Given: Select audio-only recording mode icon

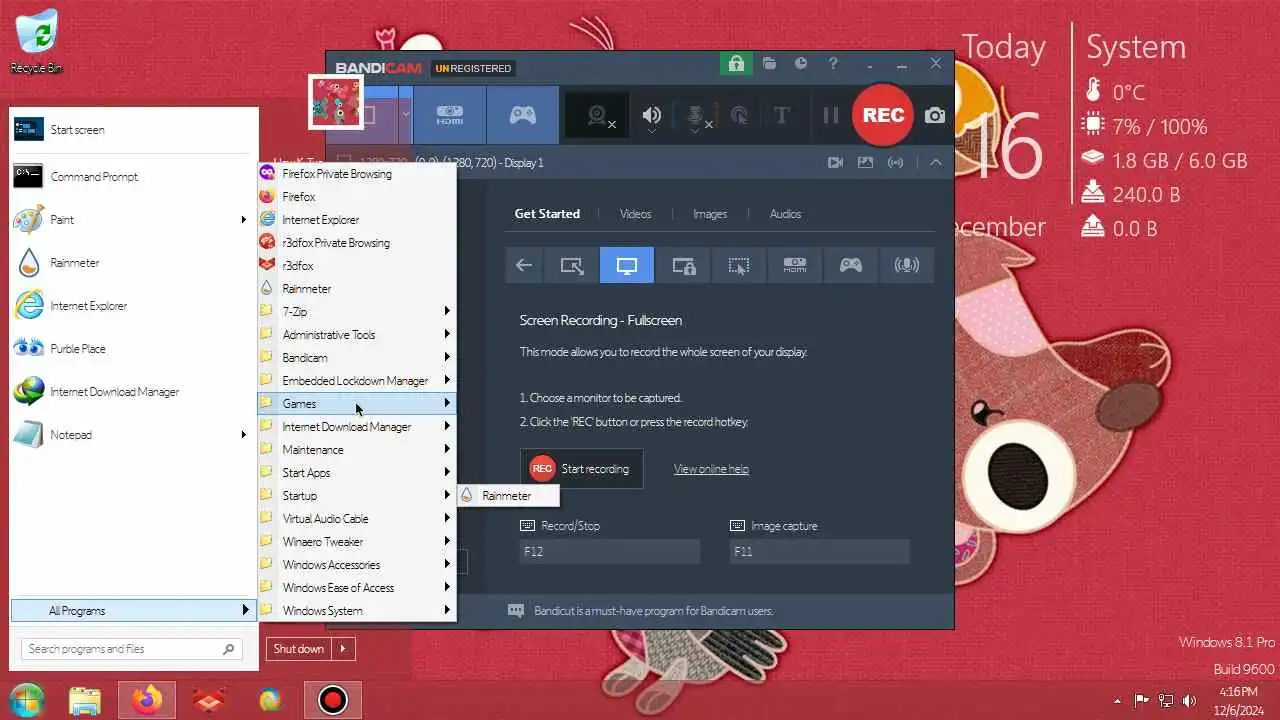Looking at the screenshot, I should (x=907, y=265).
